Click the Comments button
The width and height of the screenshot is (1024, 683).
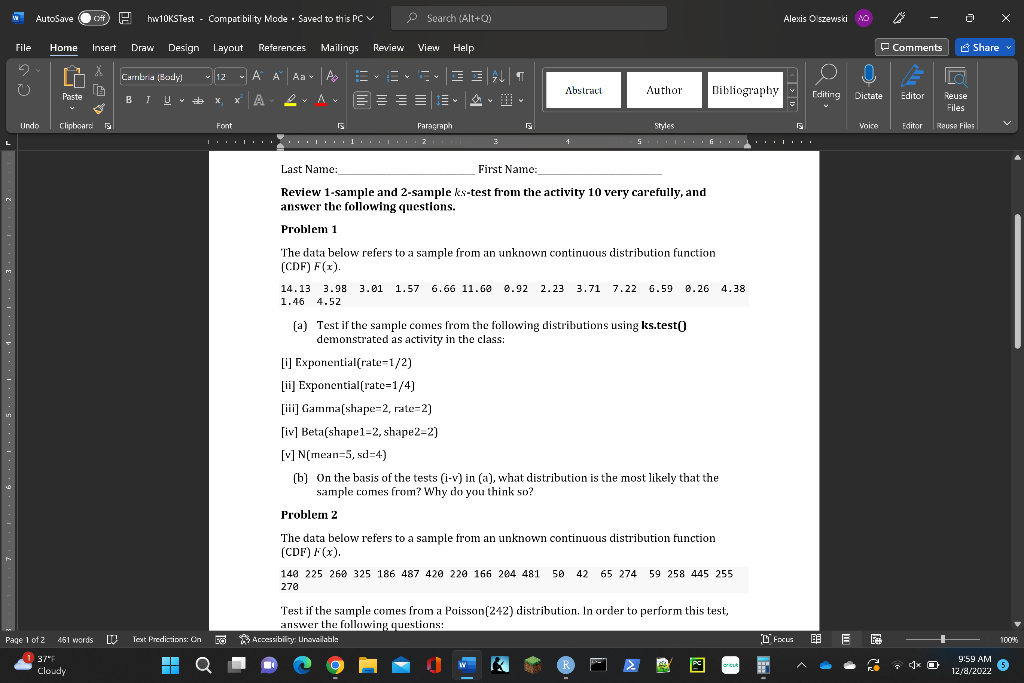click(x=912, y=47)
